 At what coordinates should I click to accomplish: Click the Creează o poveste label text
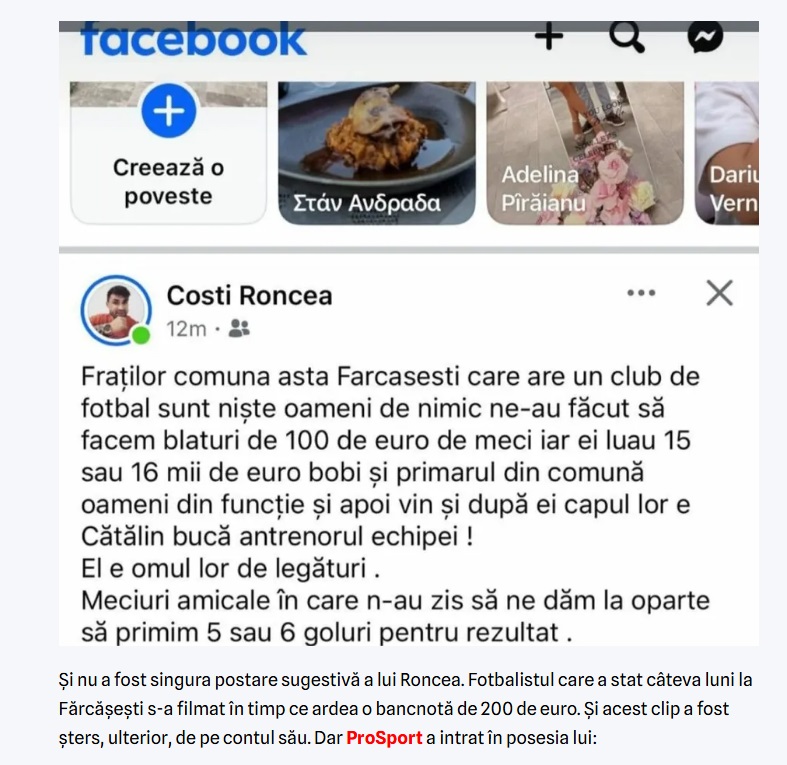click(x=169, y=181)
